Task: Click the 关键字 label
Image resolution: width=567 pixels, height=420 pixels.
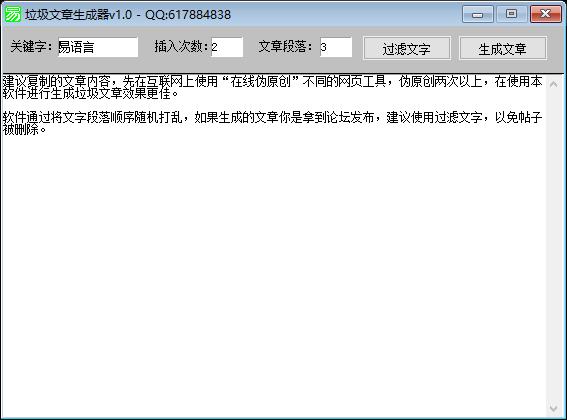Action: click(x=32, y=47)
